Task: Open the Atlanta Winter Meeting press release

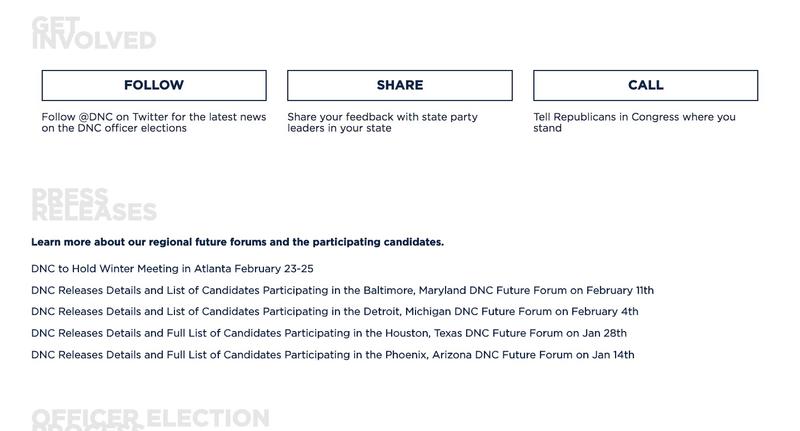Action: coord(172,269)
